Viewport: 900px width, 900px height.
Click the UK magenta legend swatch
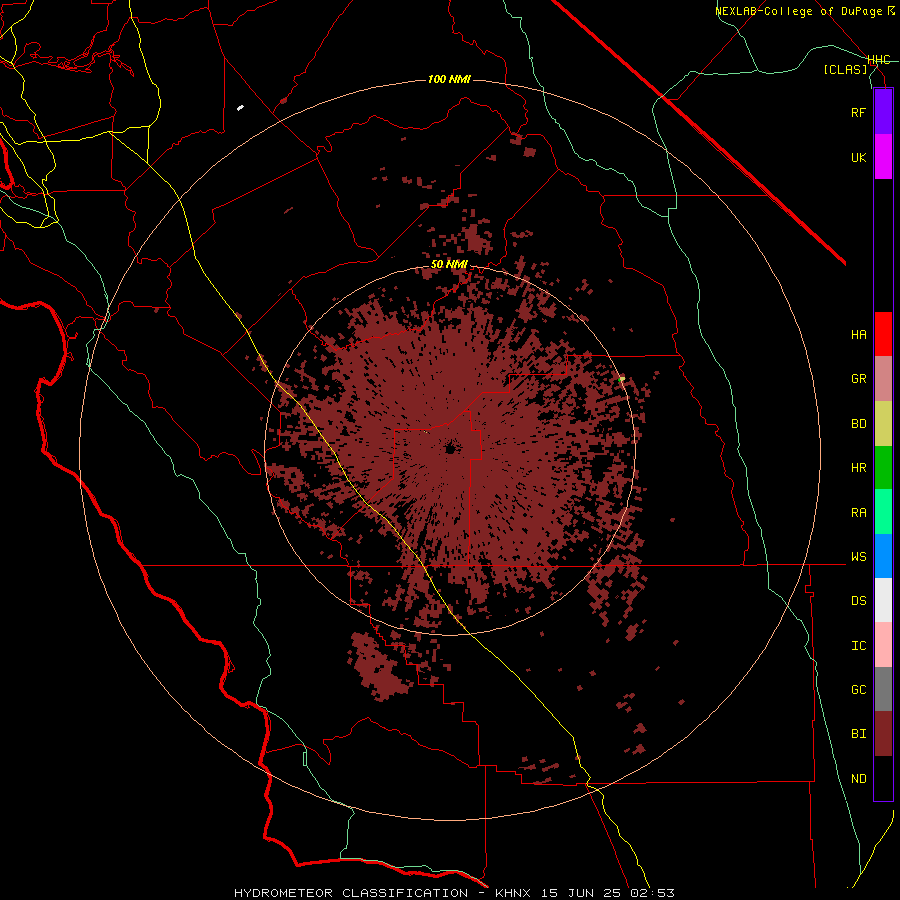point(883,157)
